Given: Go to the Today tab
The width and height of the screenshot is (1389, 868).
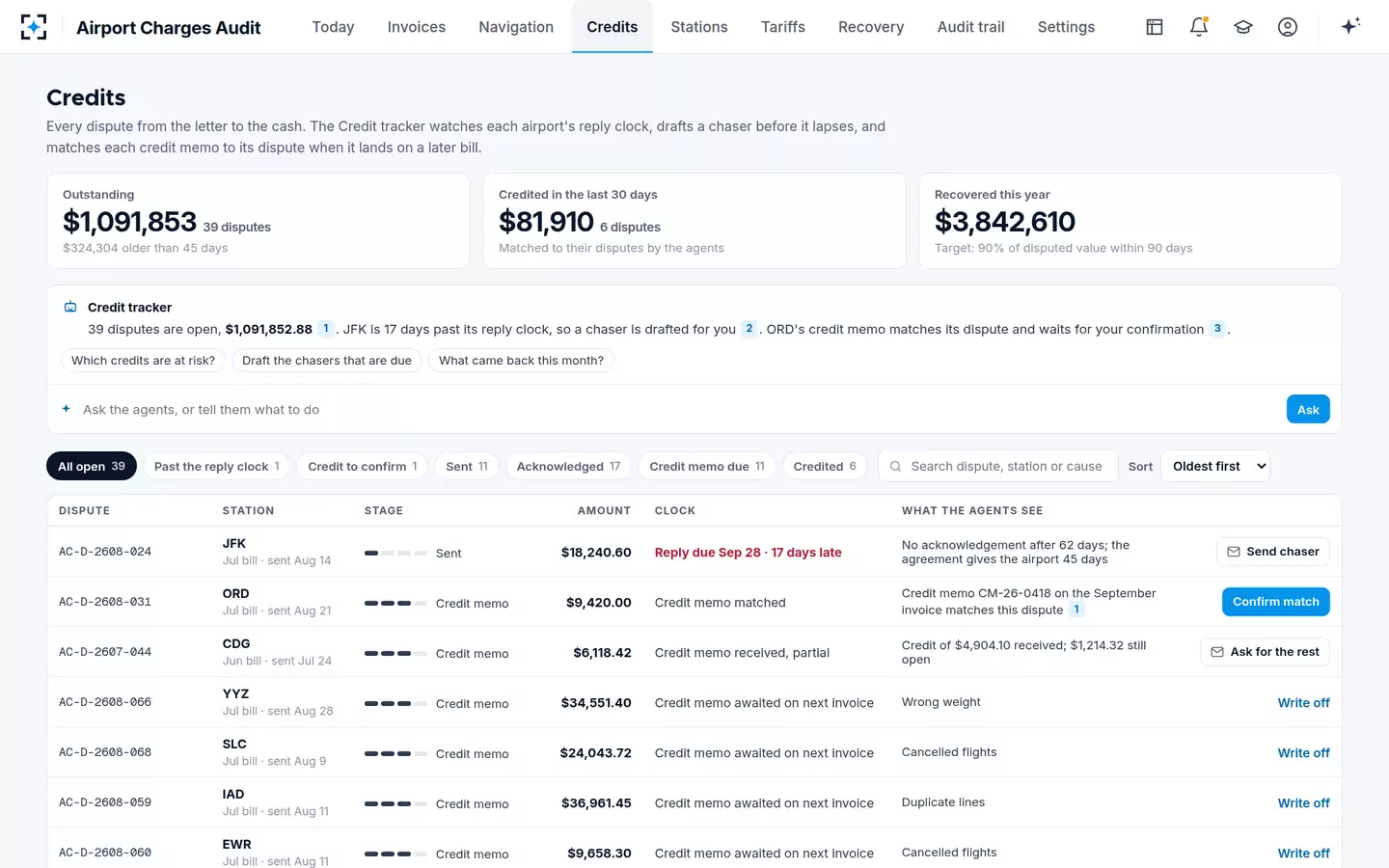Looking at the screenshot, I should (333, 27).
